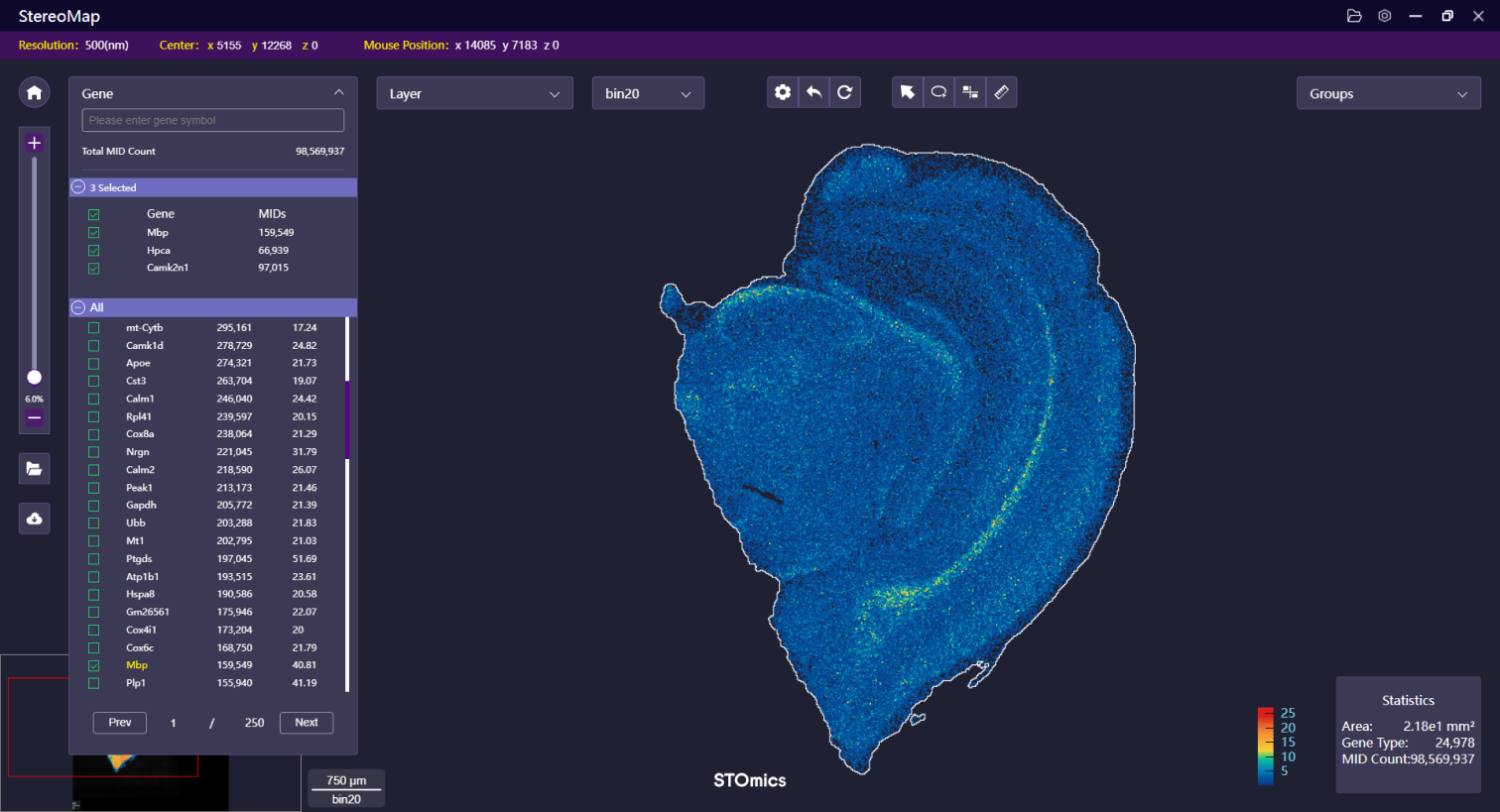Click the Prev page button
Viewport: 1500px width, 812px height.
[120, 723]
